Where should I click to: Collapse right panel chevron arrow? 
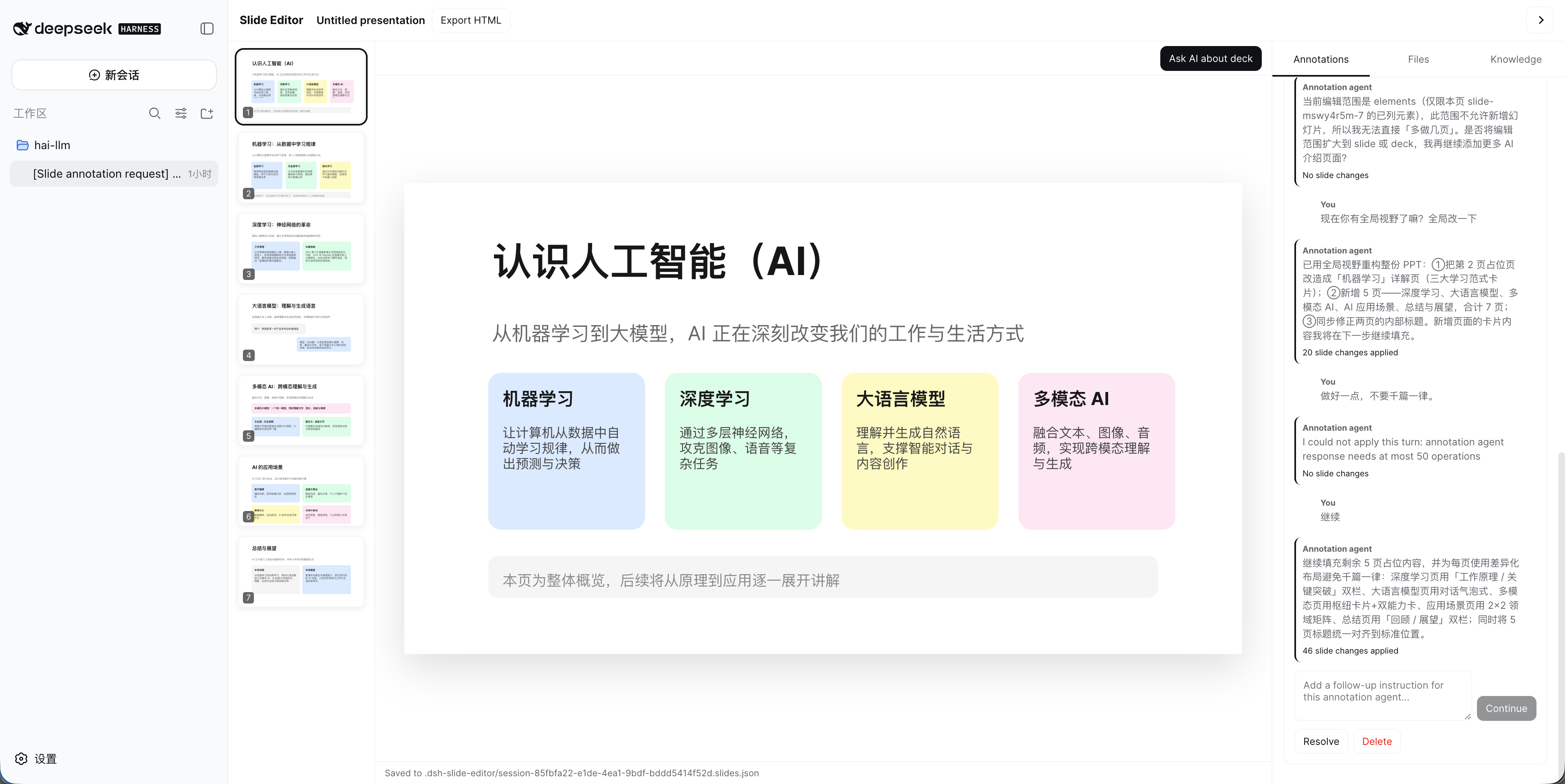(x=1541, y=20)
